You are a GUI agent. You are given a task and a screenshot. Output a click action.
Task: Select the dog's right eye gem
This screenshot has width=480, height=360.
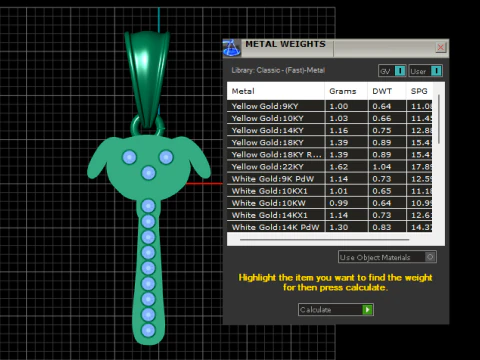tap(166, 157)
